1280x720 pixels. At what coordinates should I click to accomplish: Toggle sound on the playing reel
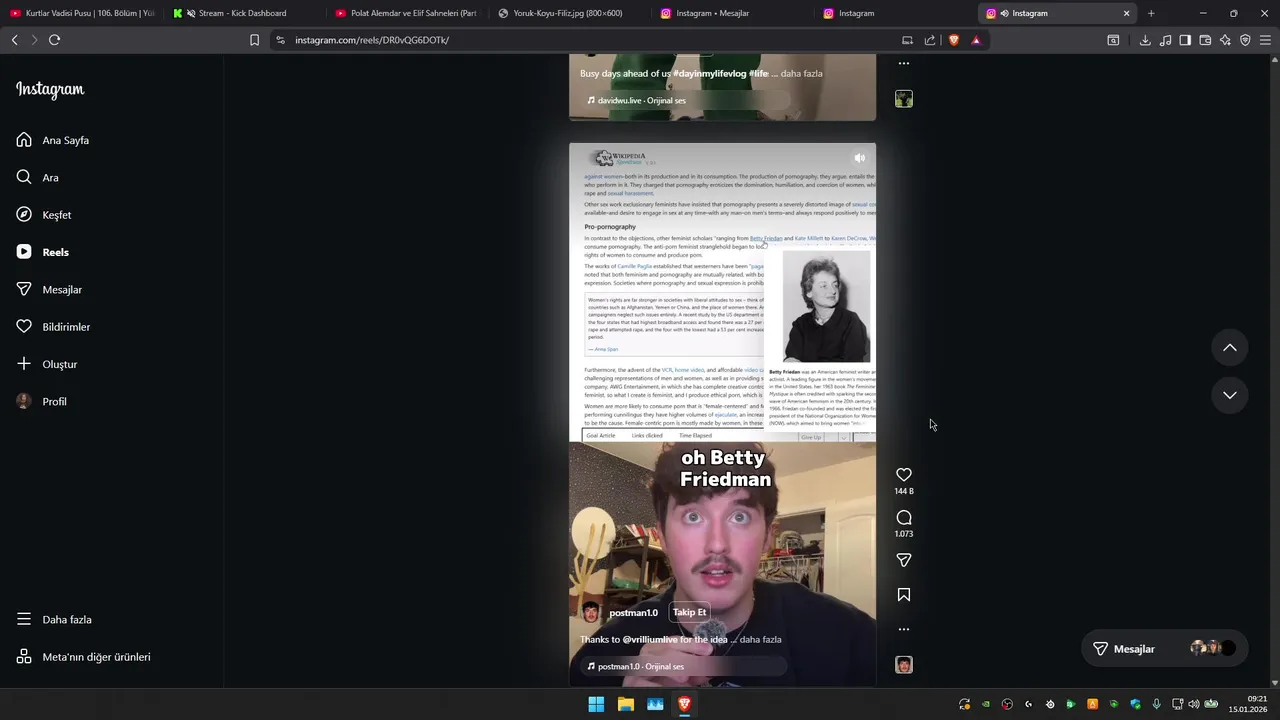[859, 158]
